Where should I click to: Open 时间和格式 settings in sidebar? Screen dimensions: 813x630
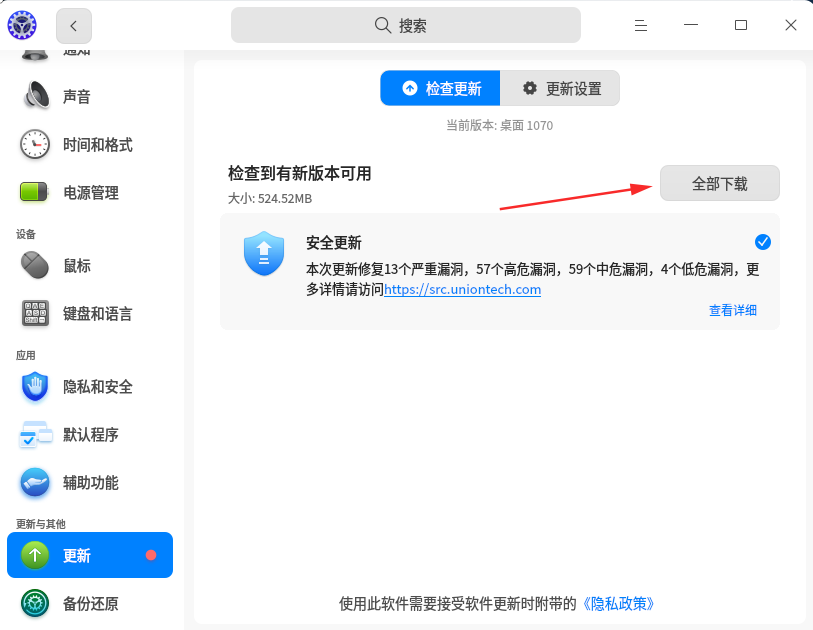pos(90,145)
